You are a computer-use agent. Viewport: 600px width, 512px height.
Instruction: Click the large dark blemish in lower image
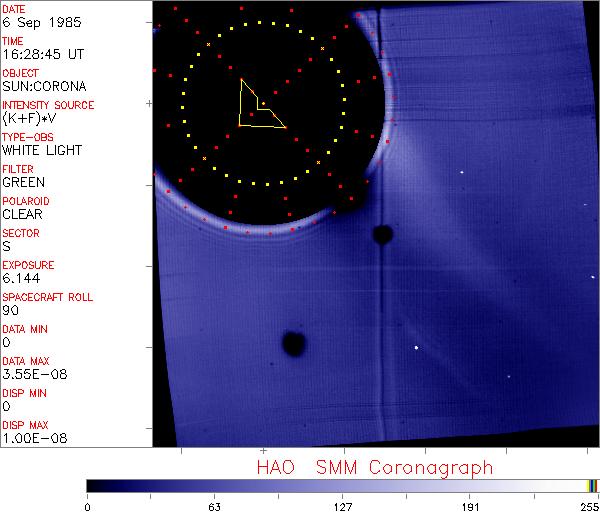point(293,344)
